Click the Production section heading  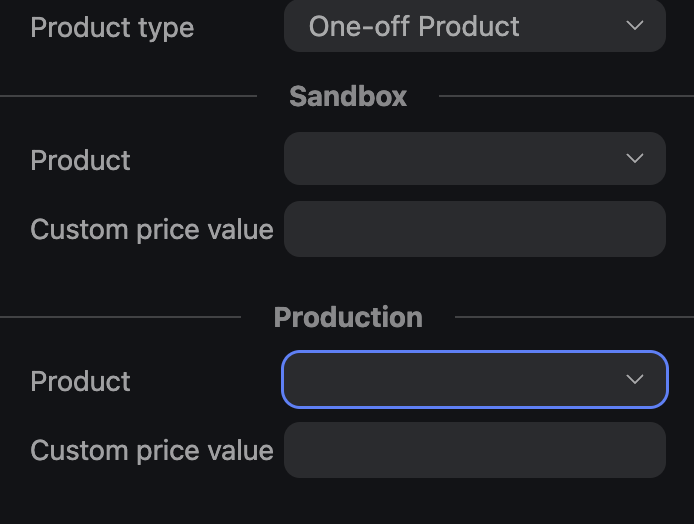coord(348,317)
